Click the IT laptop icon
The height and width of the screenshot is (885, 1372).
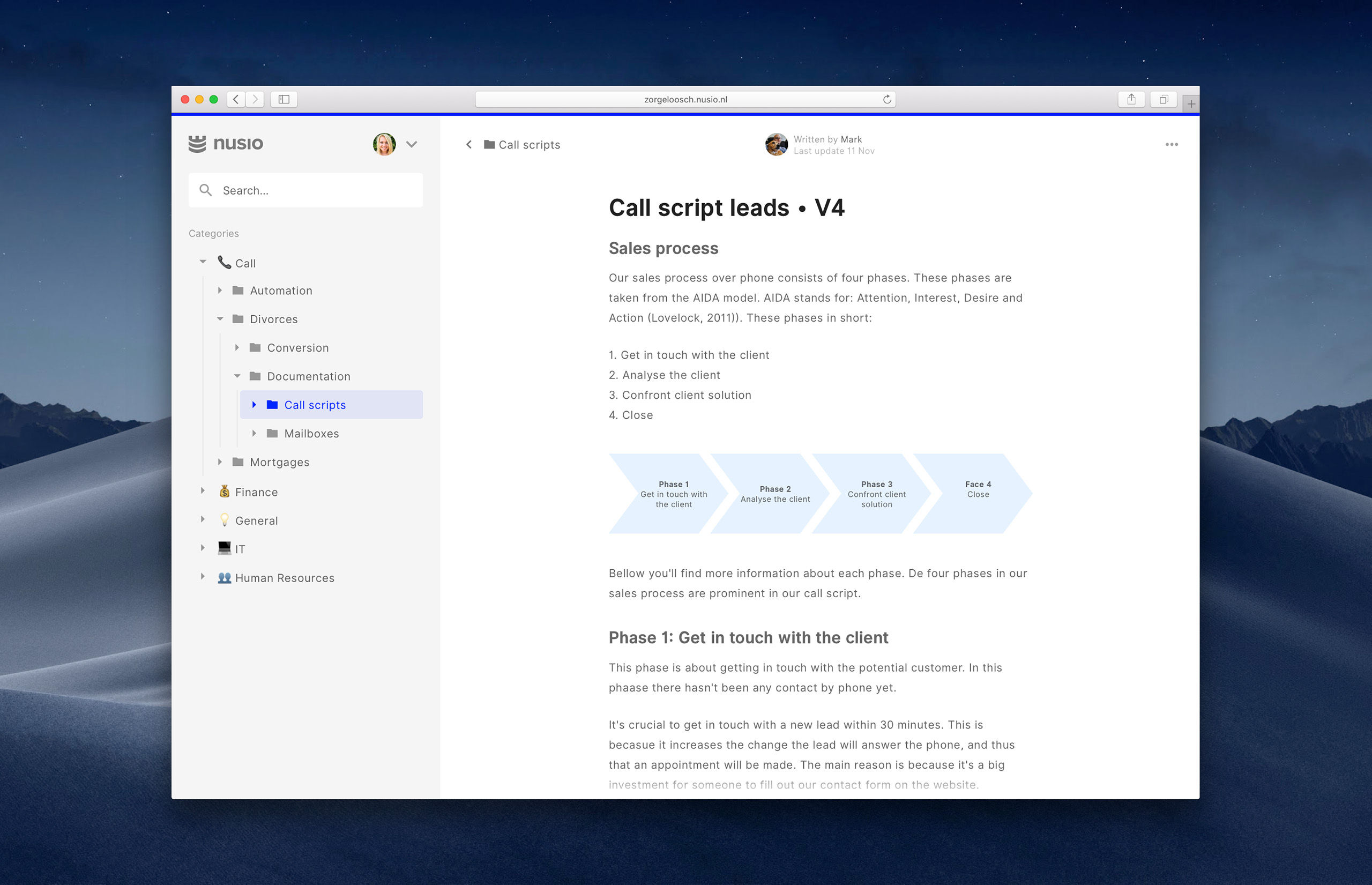(225, 548)
